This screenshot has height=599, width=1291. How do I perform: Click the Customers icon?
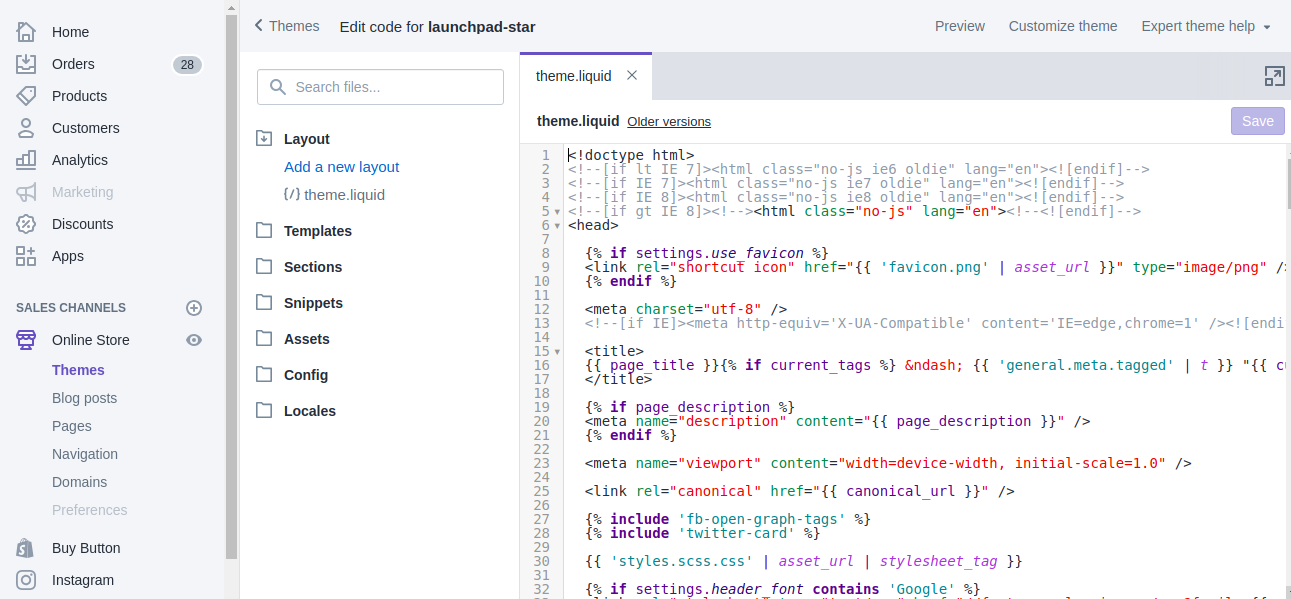click(27, 127)
